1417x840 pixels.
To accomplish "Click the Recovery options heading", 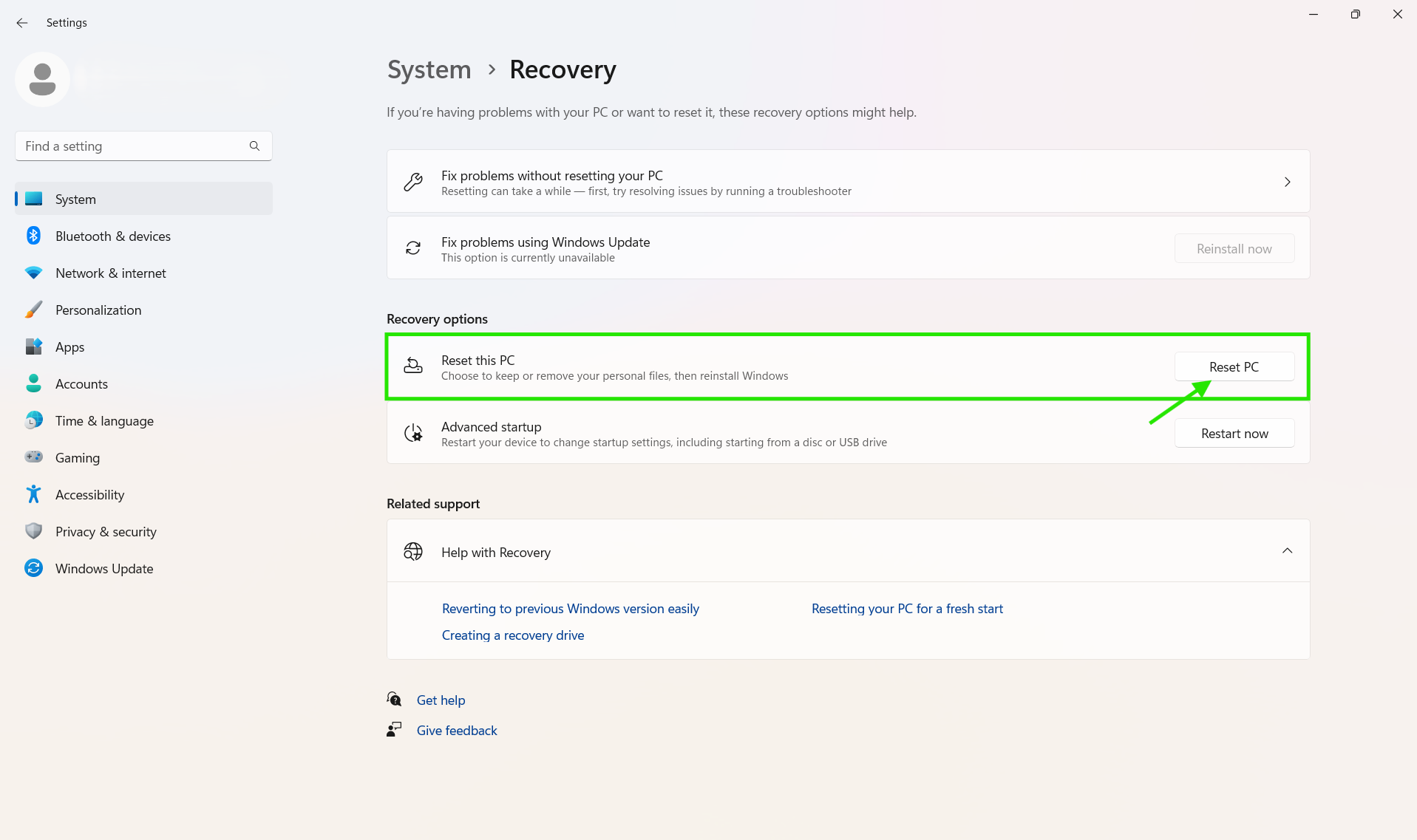I will pos(437,318).
